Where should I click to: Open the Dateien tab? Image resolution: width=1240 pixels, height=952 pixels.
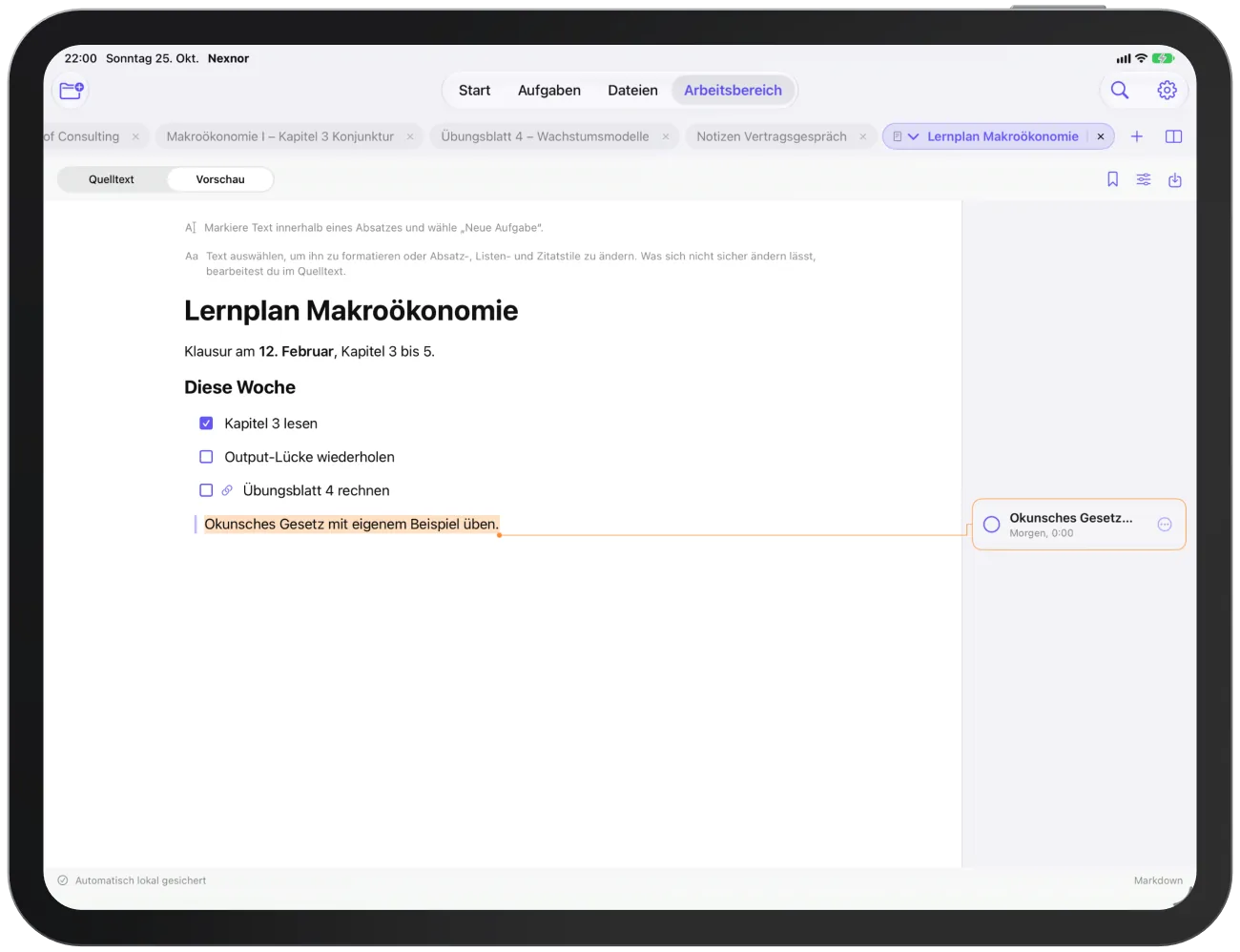tap(632, 91)
